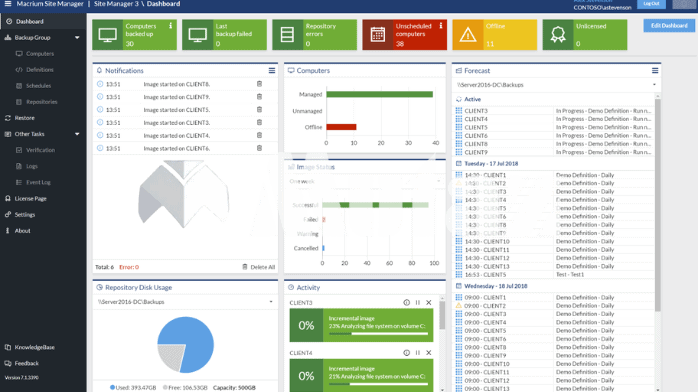Click info icon on Computers backed up tile
Viewport: 698px width, 392px height.
coord(170,26)
